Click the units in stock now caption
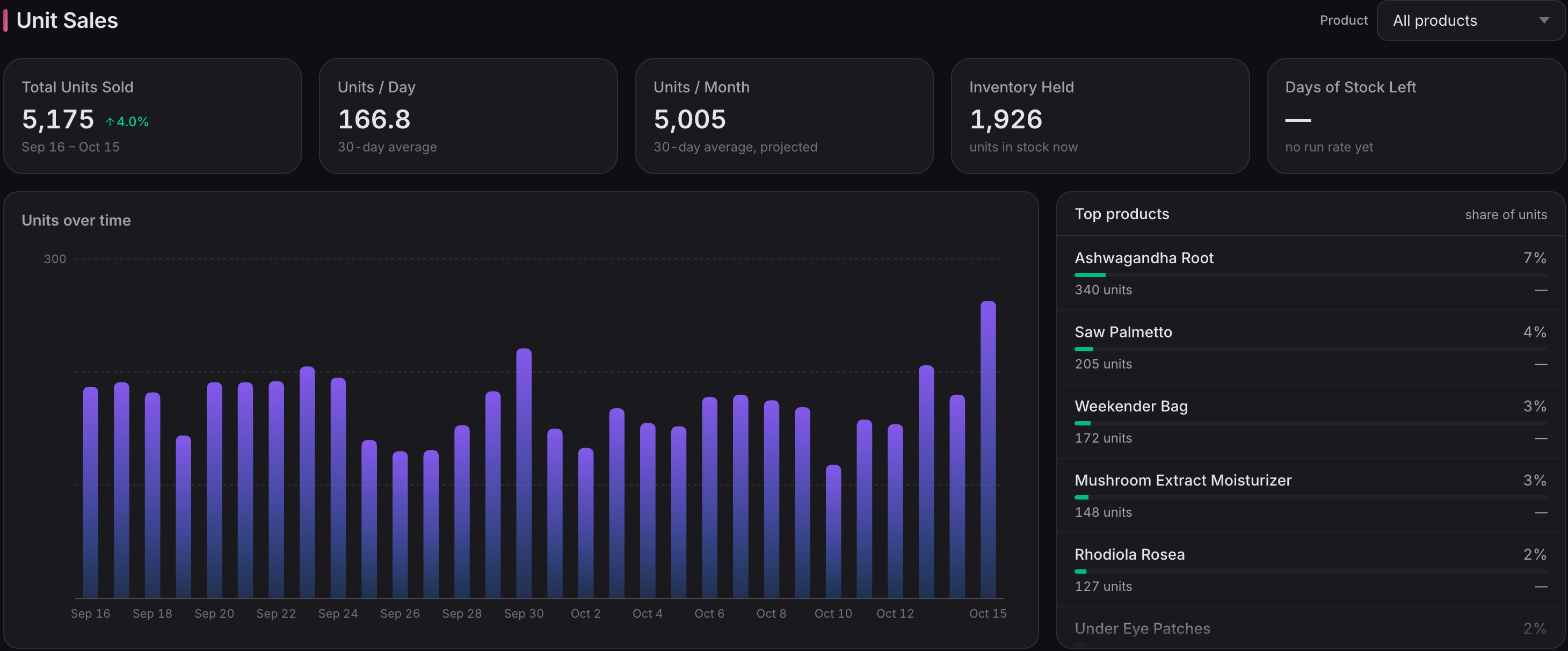The image size is (1568, 651). [x=1024, y=147]
